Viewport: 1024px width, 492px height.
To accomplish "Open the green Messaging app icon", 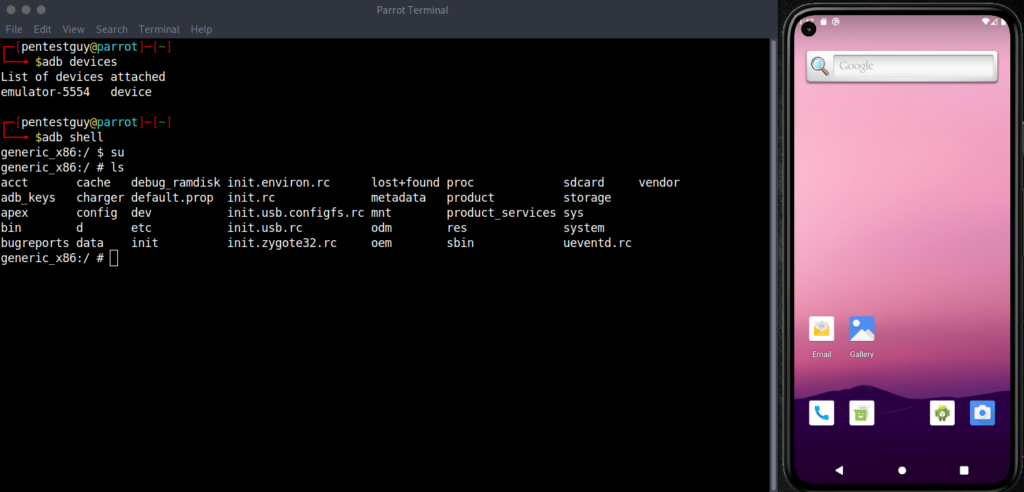I will pyautogui.click(x=861, y=413).
